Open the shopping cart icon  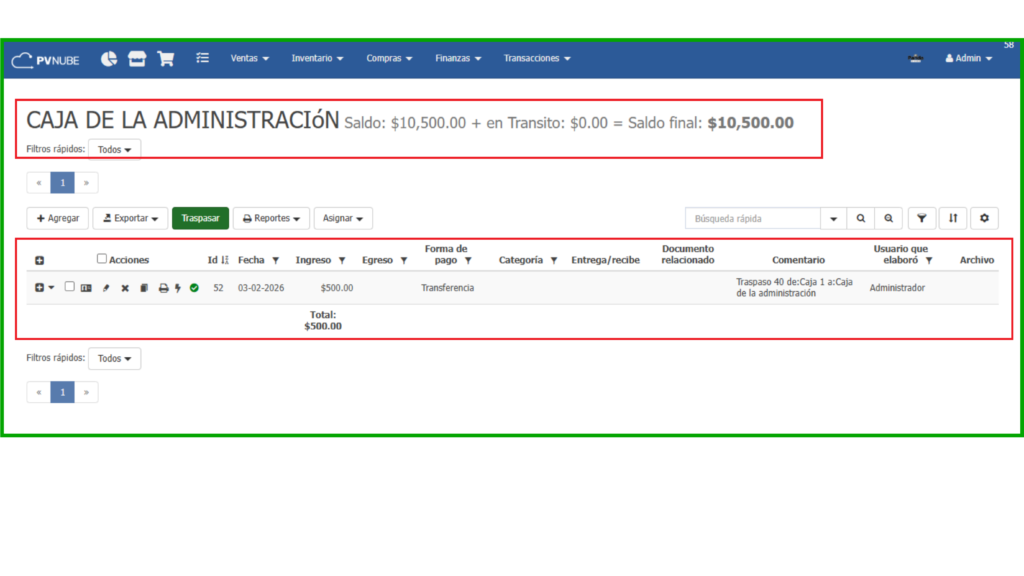[166, 59]
